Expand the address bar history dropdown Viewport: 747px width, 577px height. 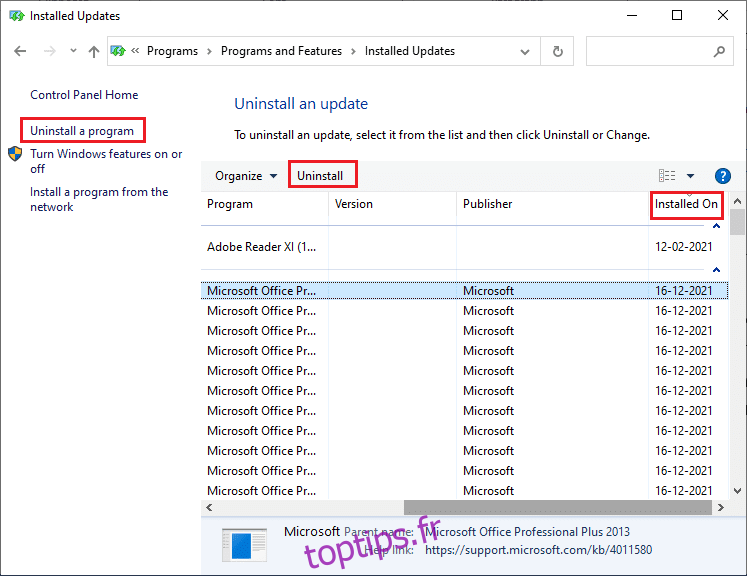point(526,51)
